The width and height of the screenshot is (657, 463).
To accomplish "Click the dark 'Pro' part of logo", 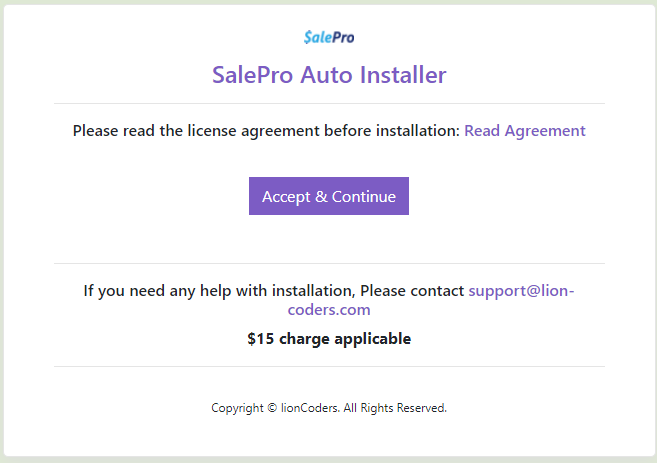I will (x=344, y=38).
